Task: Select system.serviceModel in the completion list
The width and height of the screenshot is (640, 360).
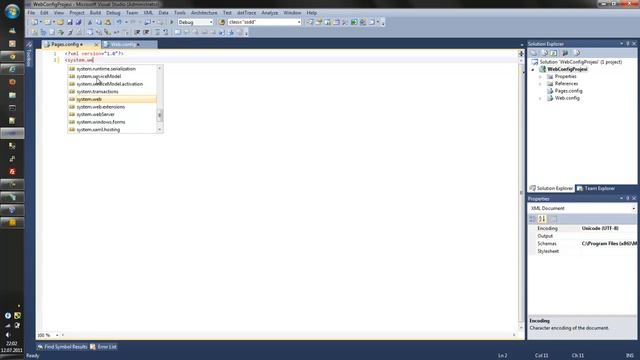Action: pos(112,76)
